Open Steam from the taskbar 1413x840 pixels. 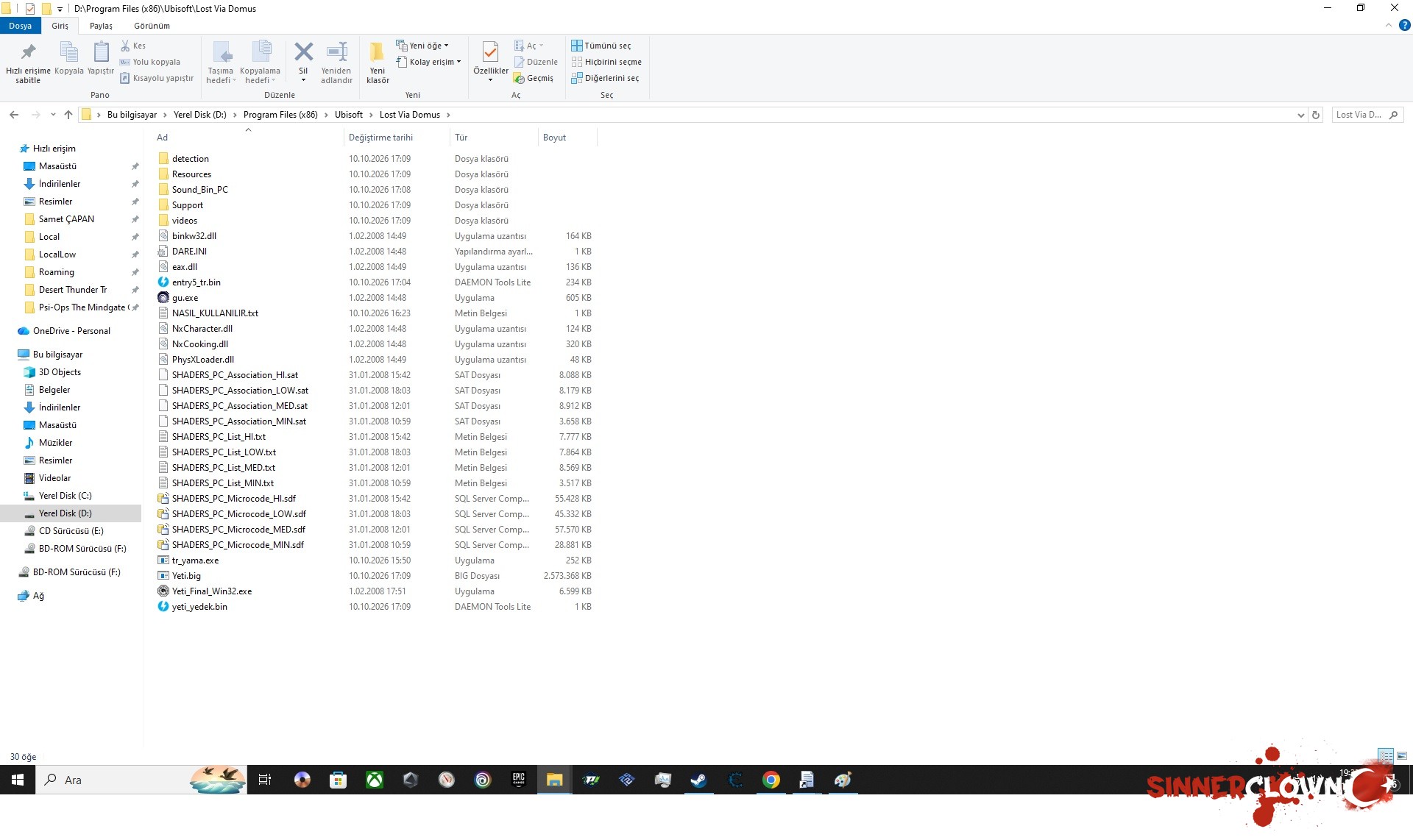698,780
